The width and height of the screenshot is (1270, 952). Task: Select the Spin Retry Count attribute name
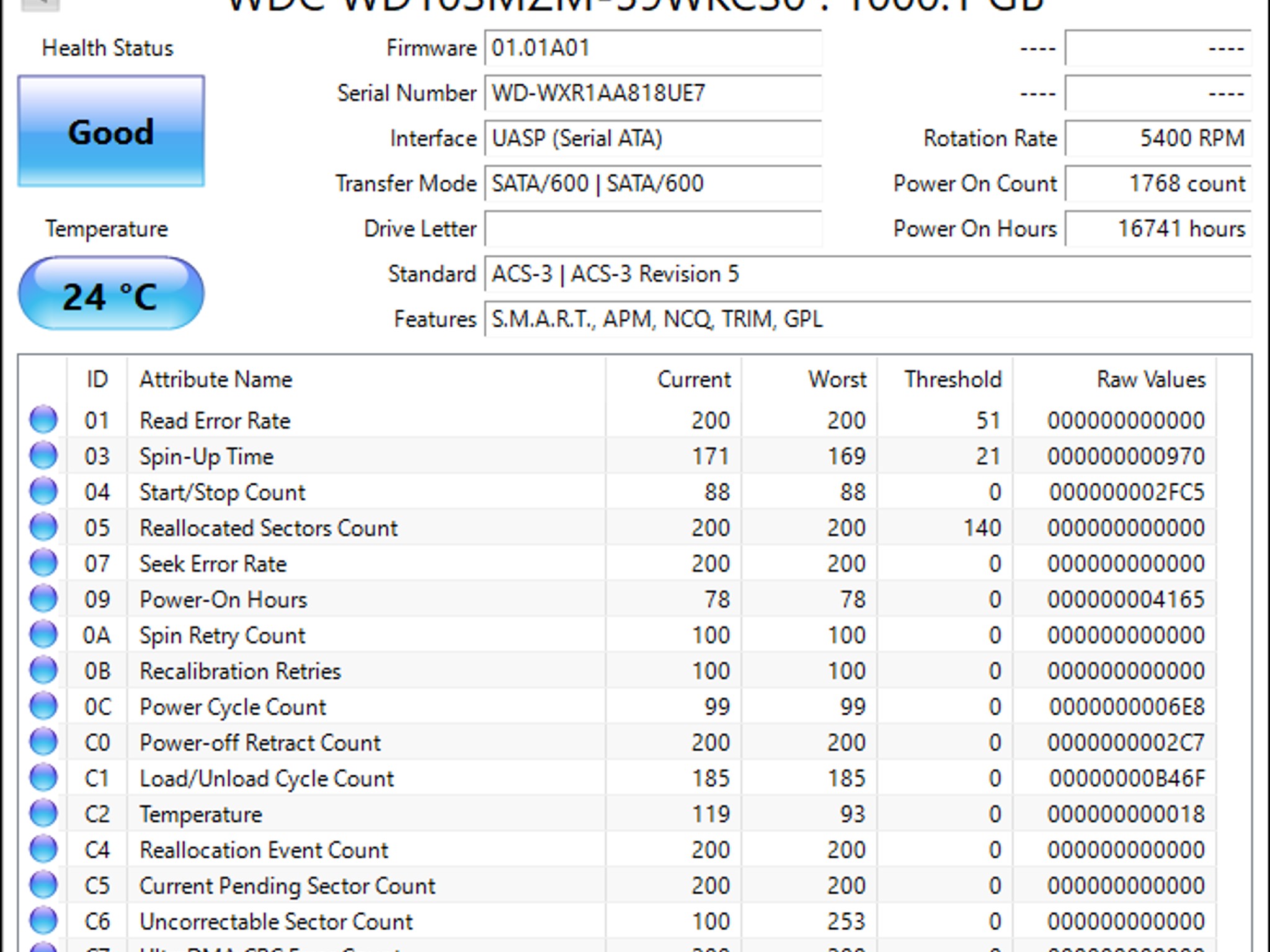223,636
